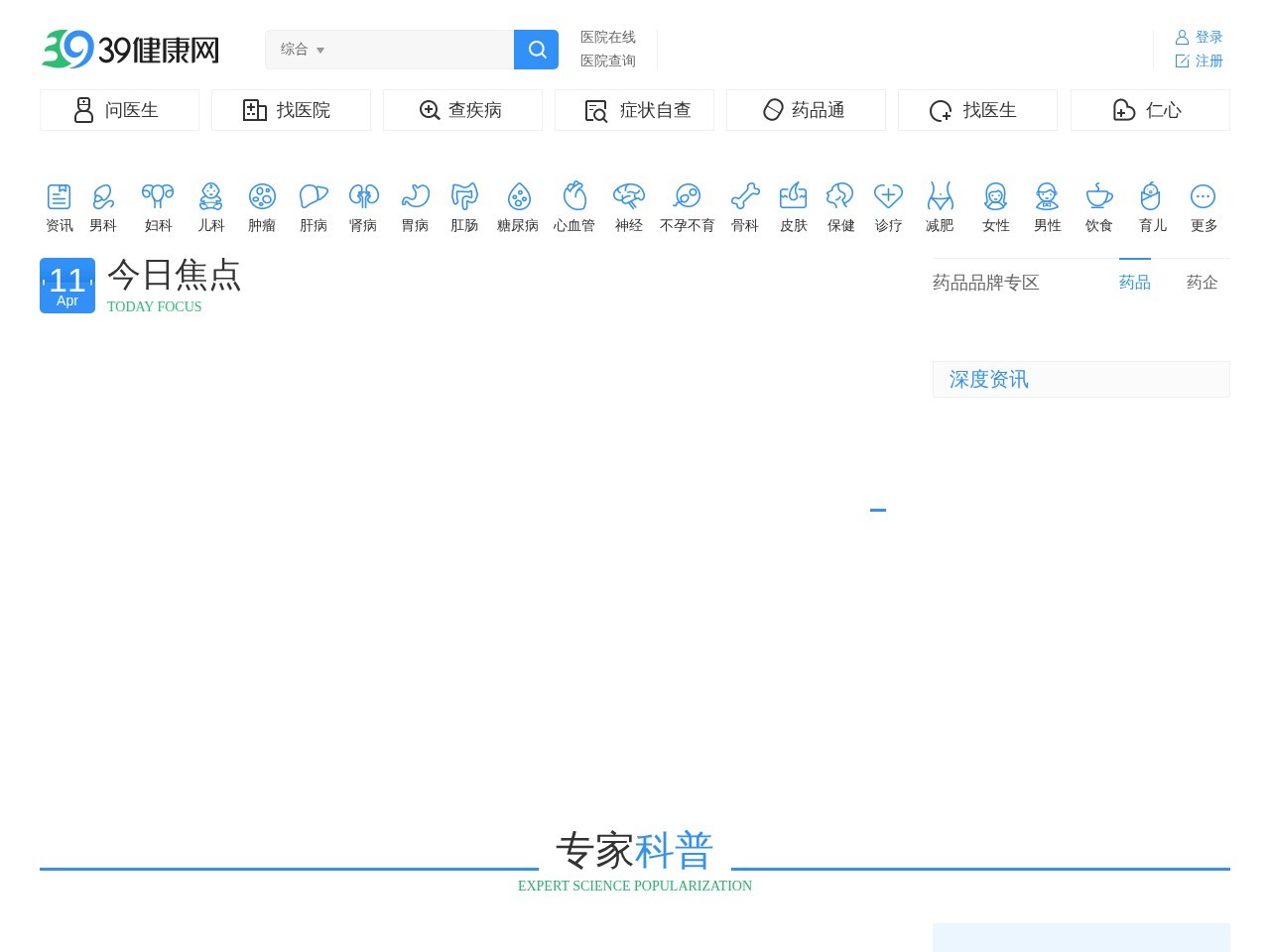
Task: Open the 心血管 cardiovascular channel icon
Action: click(x=573, y=205)
